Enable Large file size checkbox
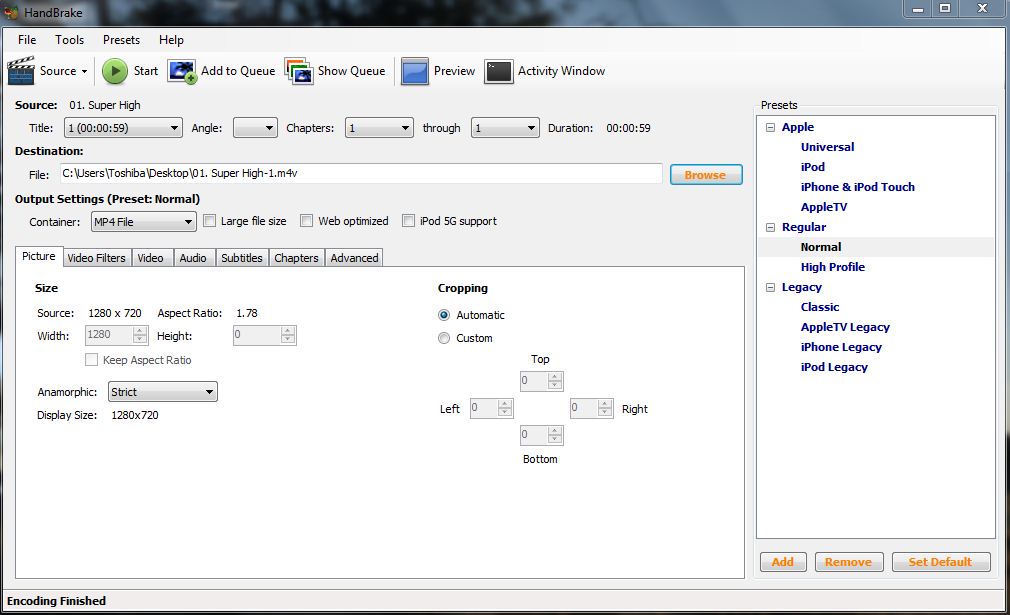This screenshot has height=615, width=1010. (x=209, y=221)
